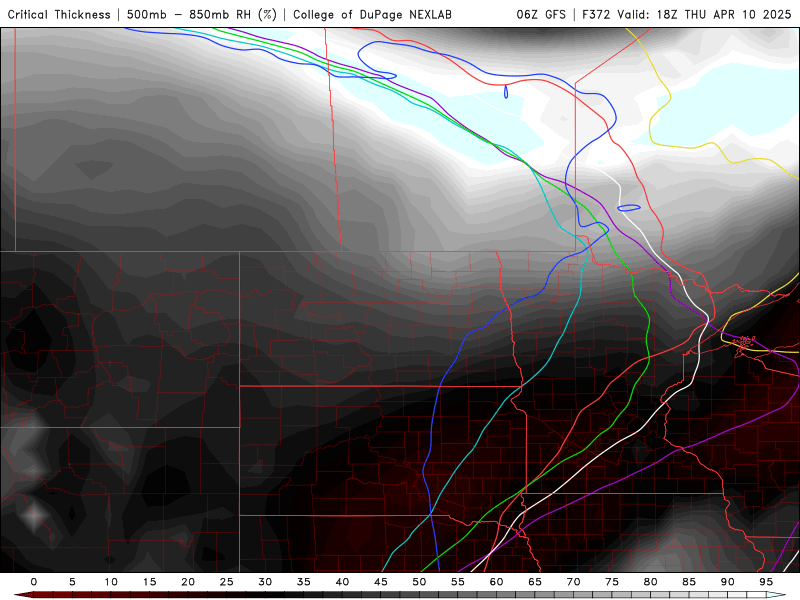Click the "F372" forecast hour text
Screen dimensions: 800x600
(596, 14)
